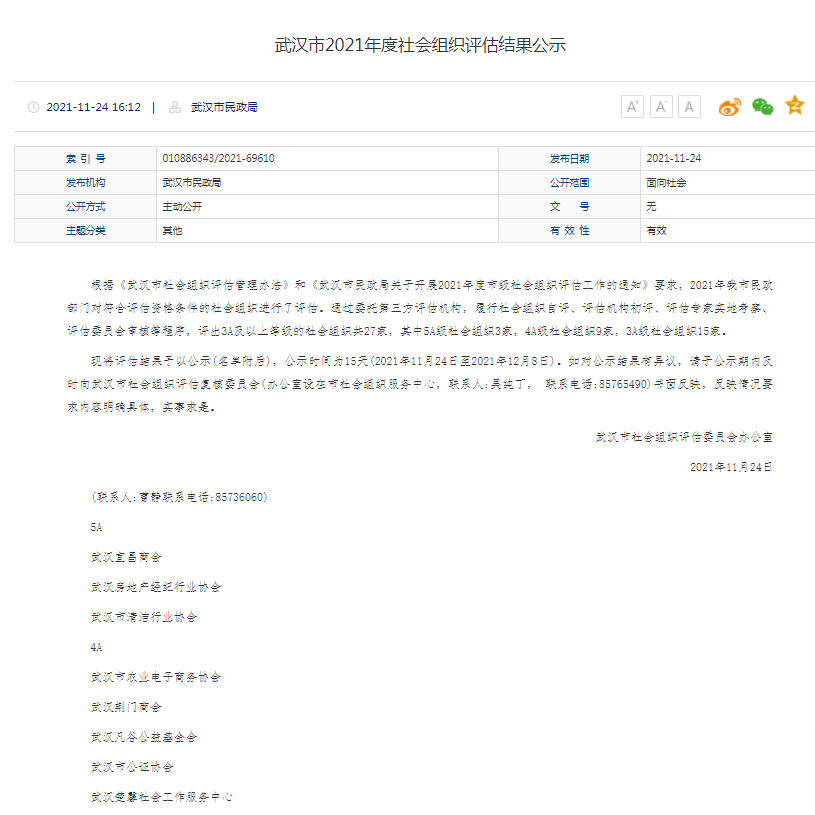Select the list entry 武汉市清洁行业协会

click(144, 617)
